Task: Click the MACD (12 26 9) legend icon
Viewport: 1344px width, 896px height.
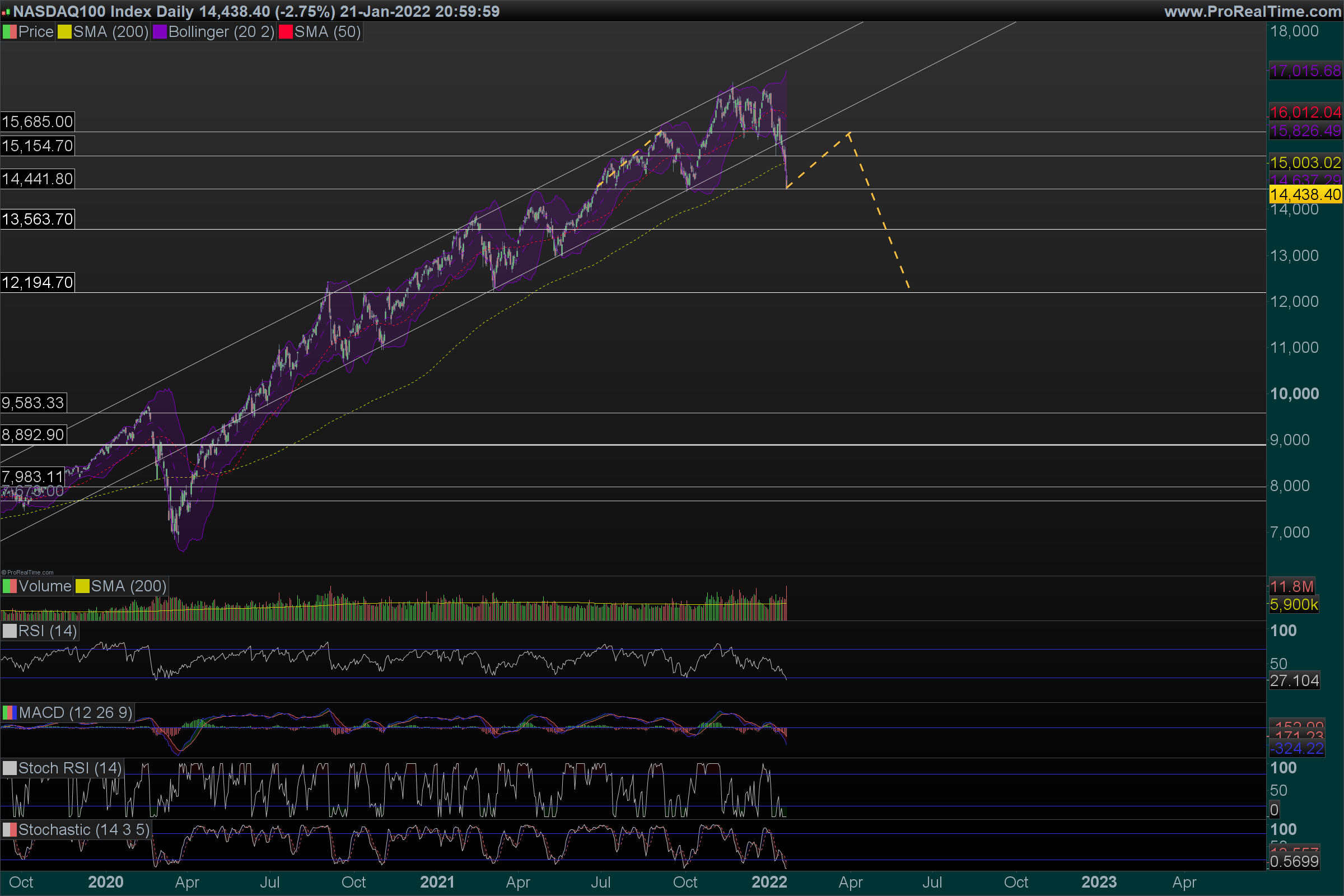Action: (9, 712)
